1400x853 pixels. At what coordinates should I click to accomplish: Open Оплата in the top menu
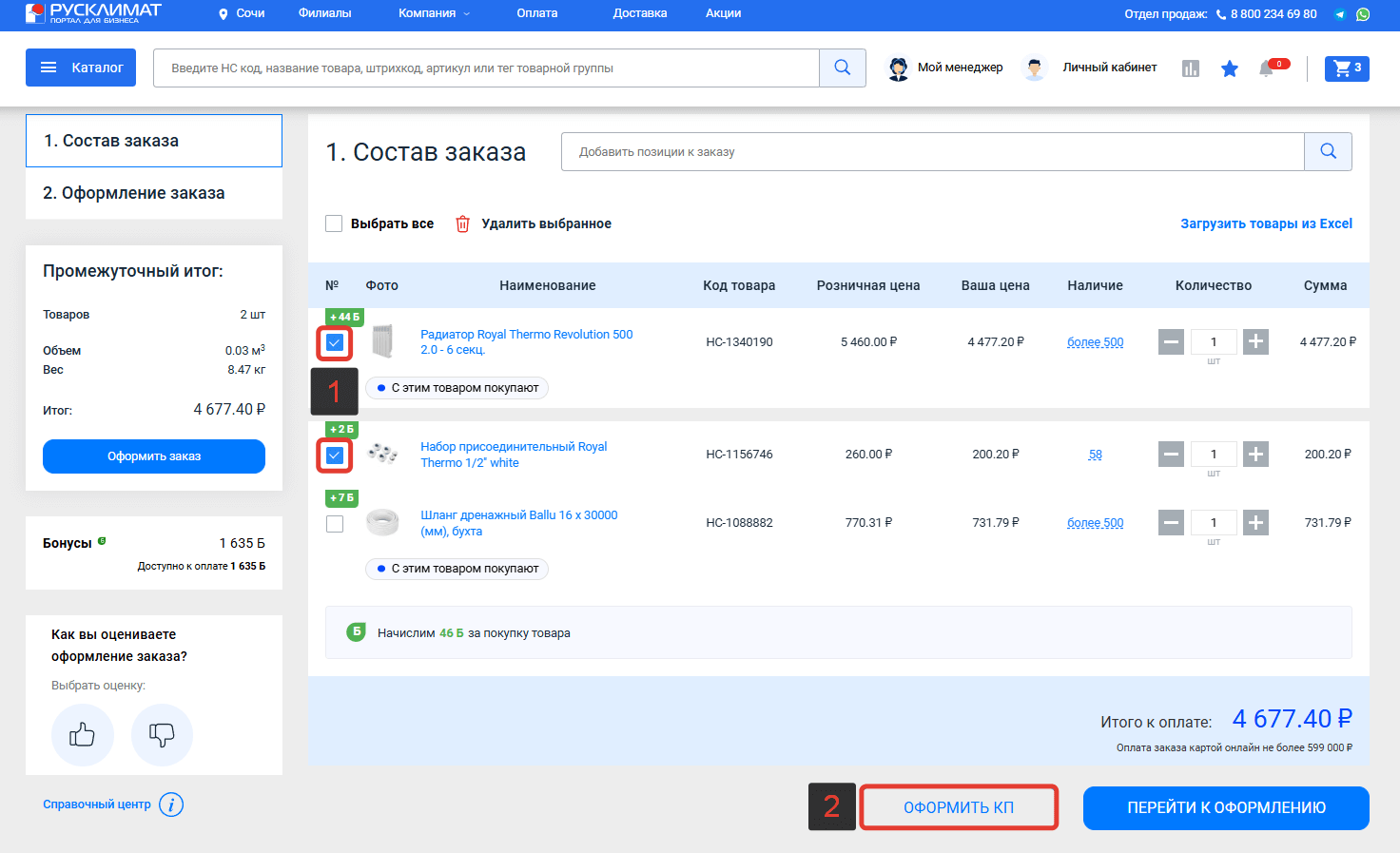[x=537, y=13]
